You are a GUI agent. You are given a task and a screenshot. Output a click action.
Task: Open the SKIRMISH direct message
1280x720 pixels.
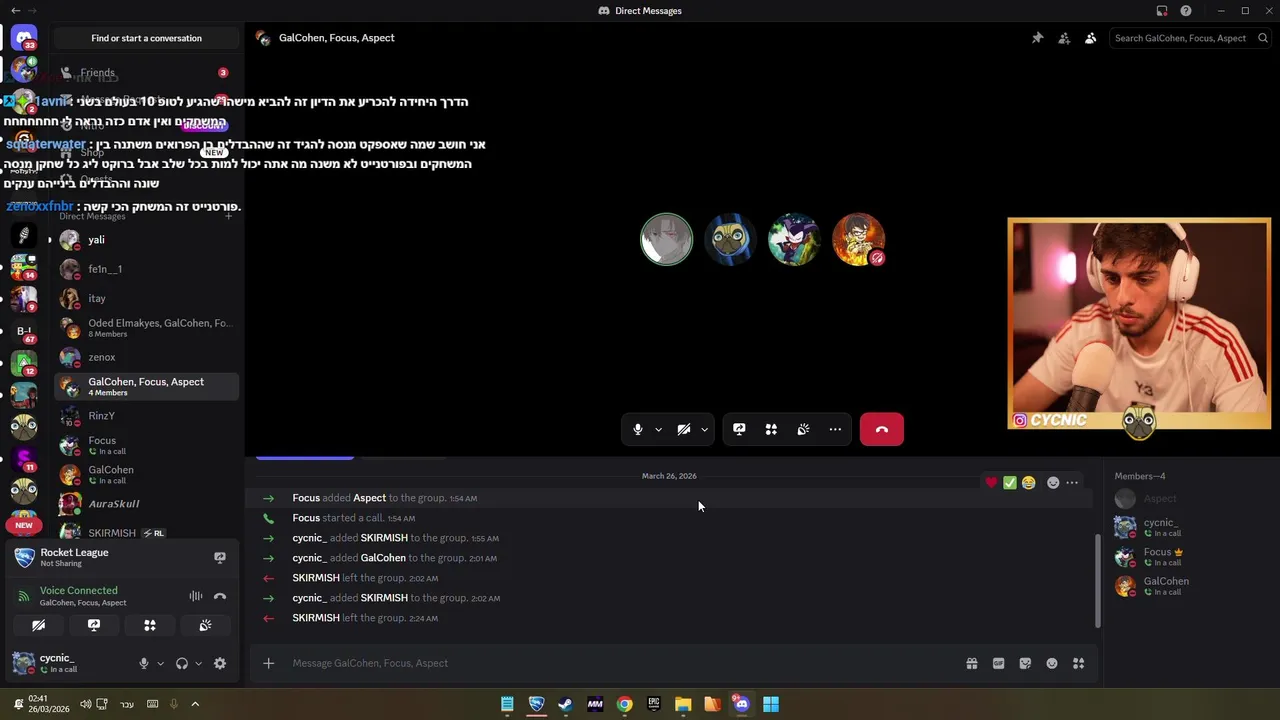(x=146, y=533)
